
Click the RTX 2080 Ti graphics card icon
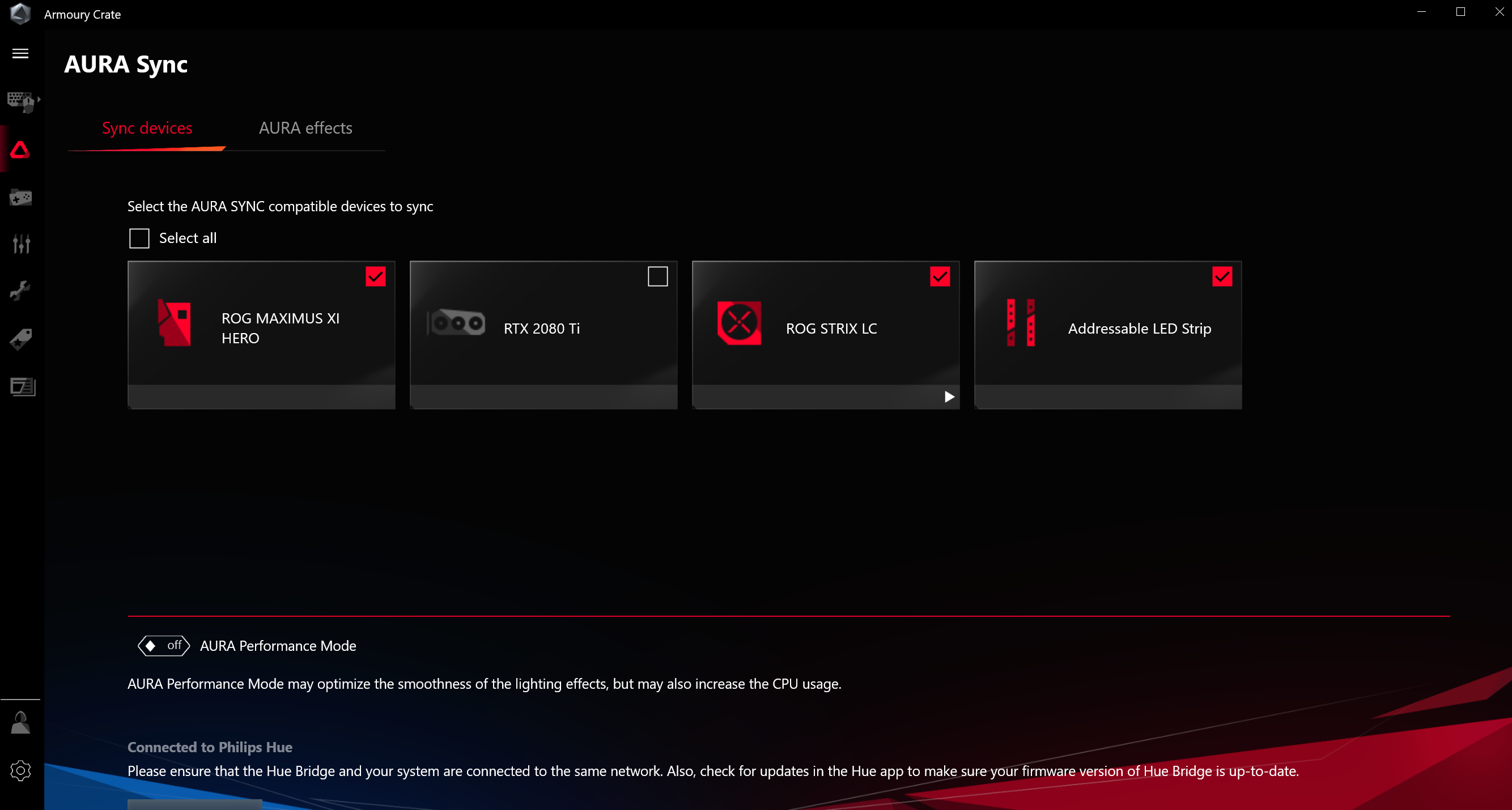[x=456, y=323]
